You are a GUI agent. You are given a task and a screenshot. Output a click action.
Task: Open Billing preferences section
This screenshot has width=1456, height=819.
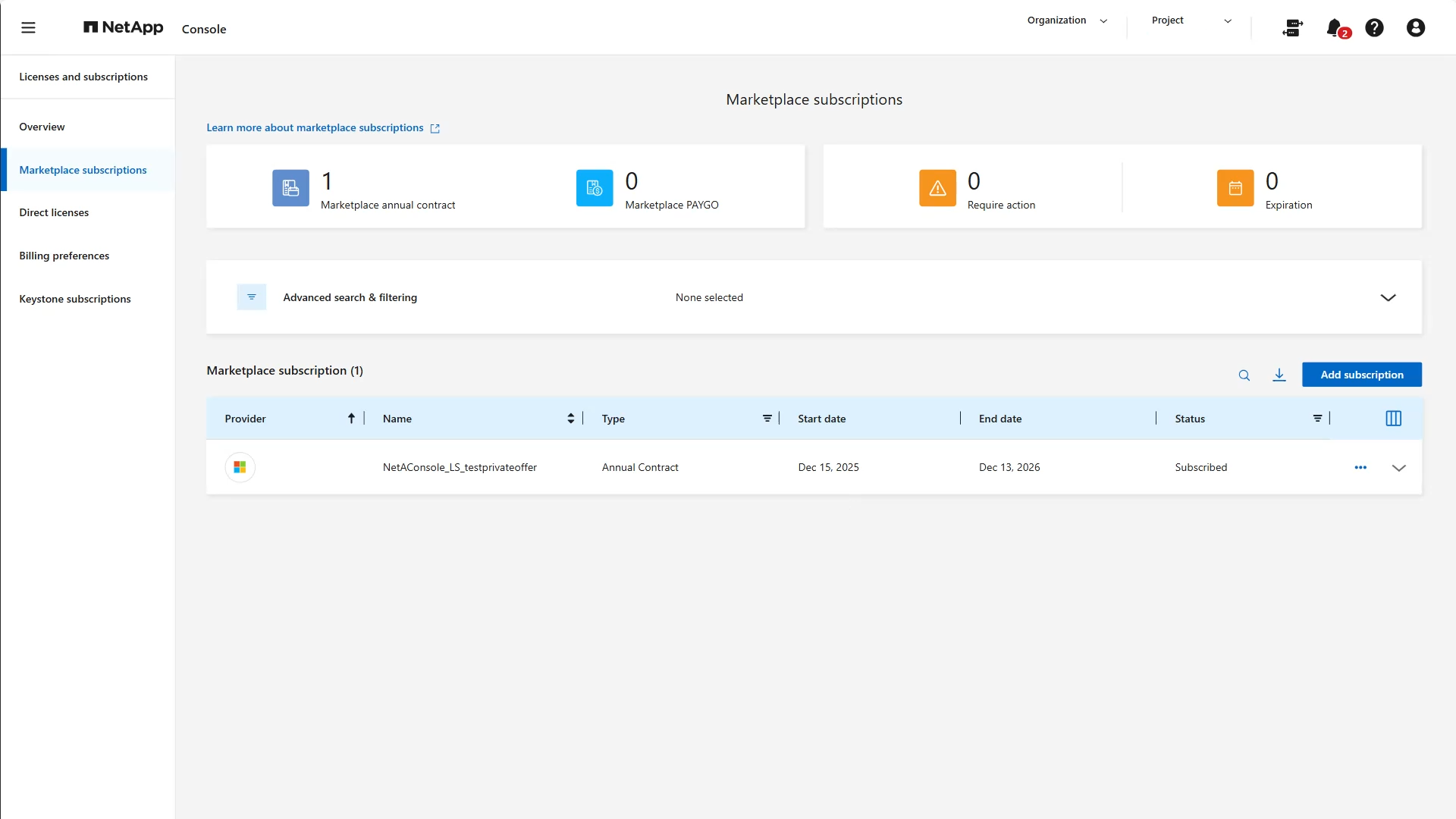click(x=64, y=256)
